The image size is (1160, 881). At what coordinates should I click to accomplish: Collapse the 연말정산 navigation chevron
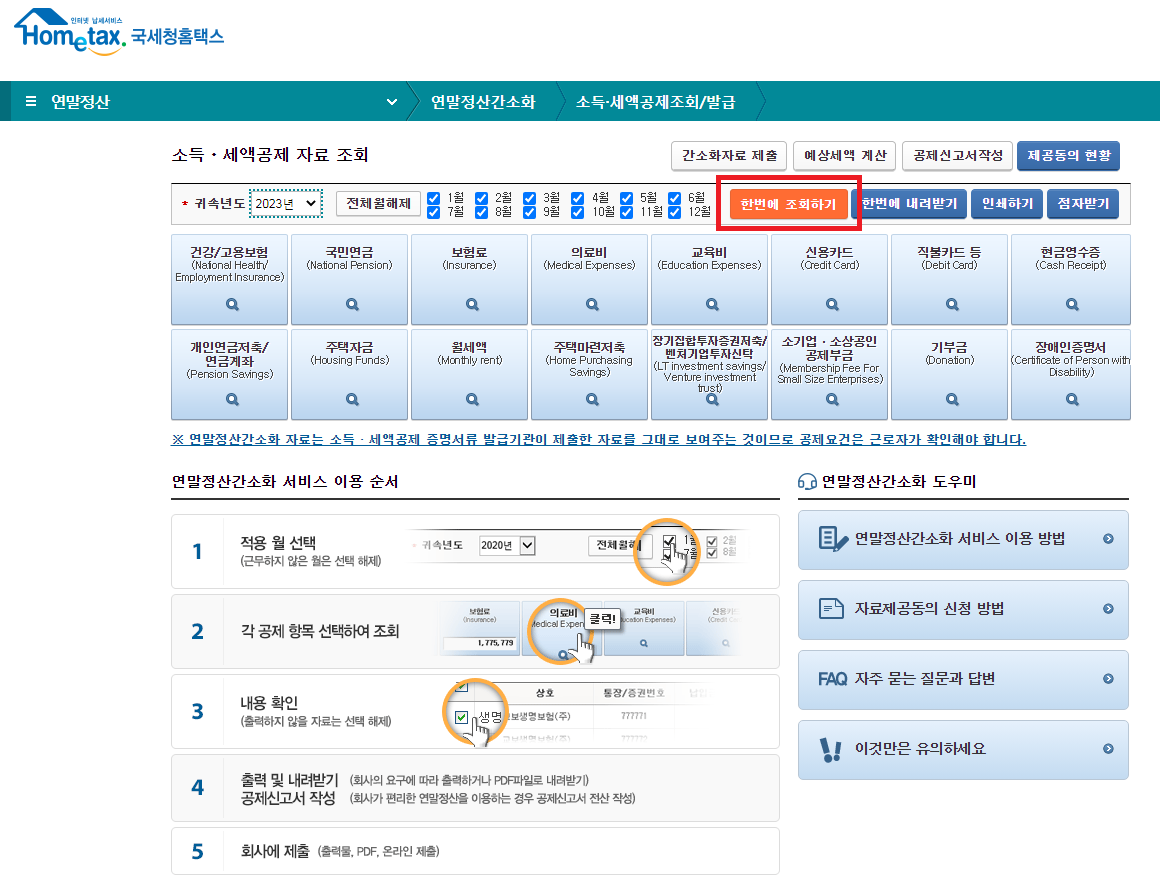[392, 101]
